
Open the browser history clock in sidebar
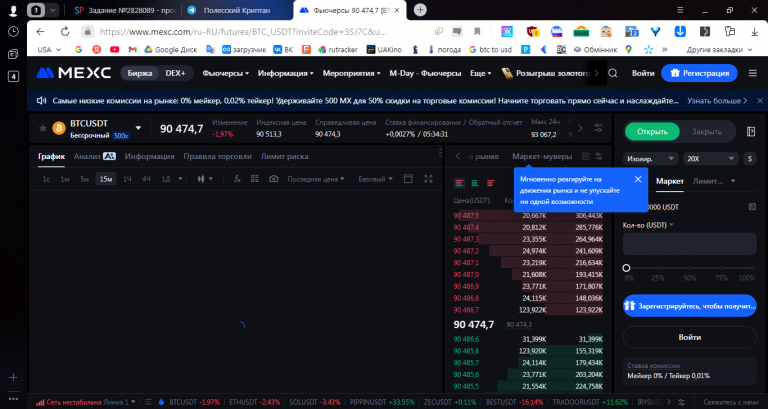coord(14,31)
